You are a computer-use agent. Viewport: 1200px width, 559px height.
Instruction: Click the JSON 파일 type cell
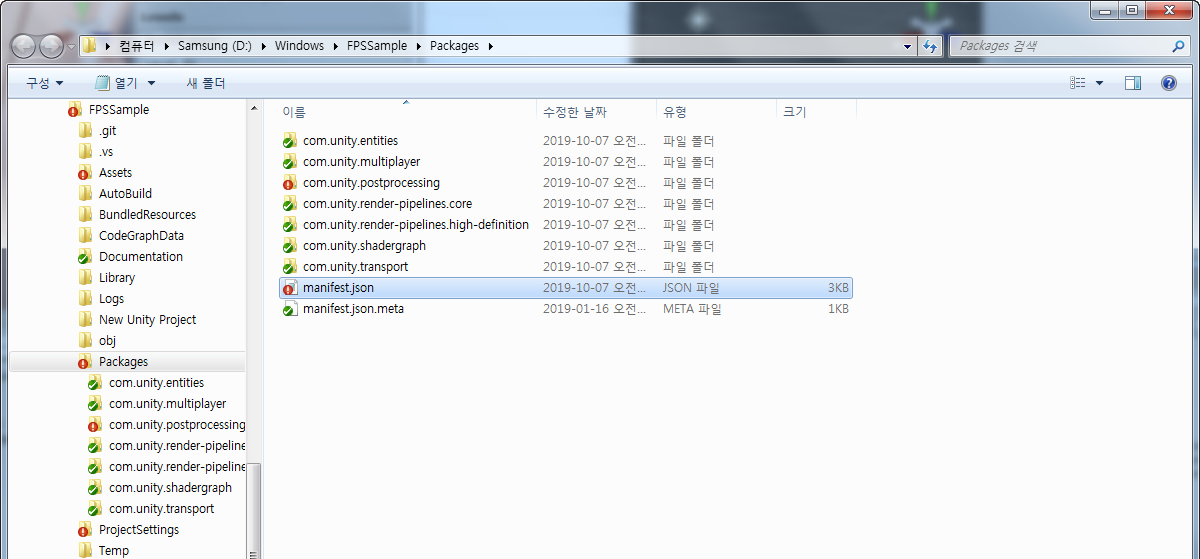click(x=691, y=288)
